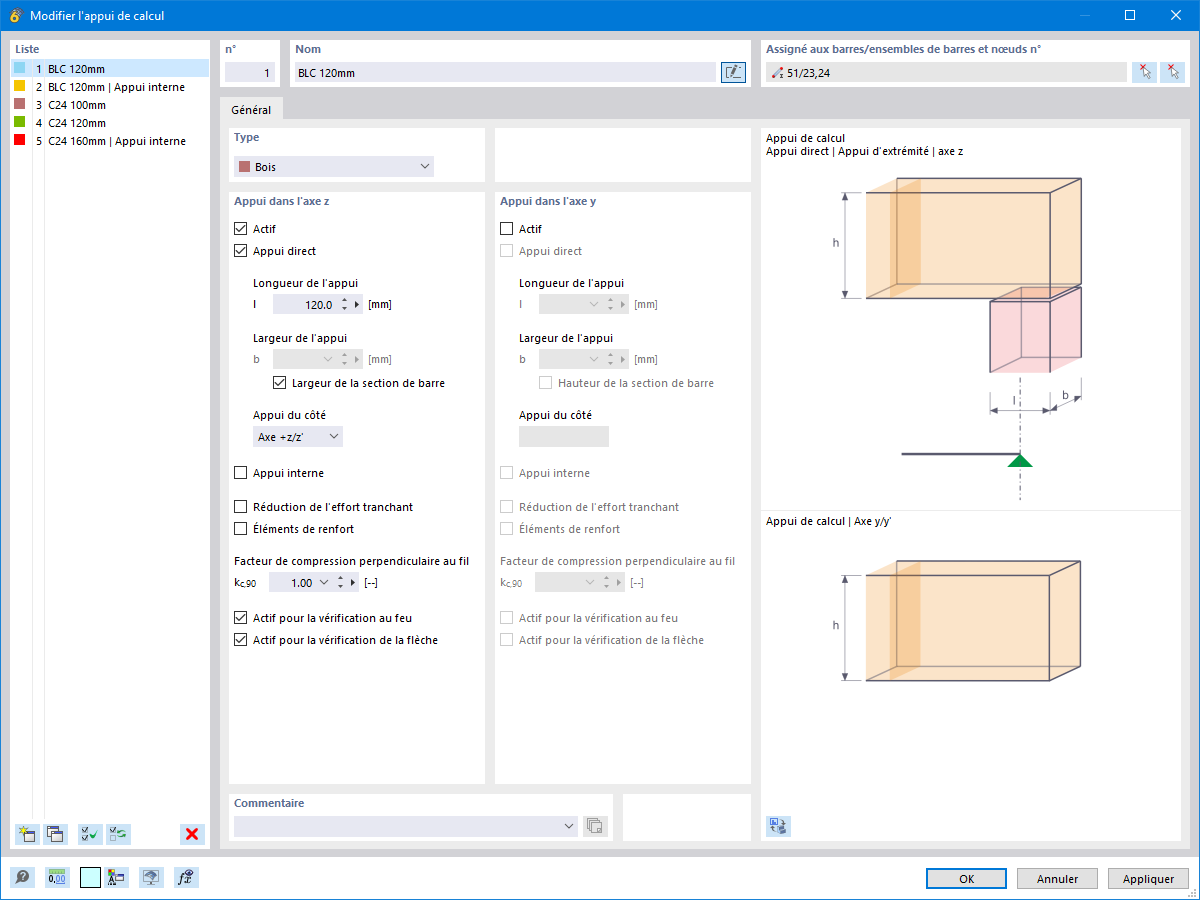Toggle diagram view icon below preview
Screen dimensions: 1200x900
click(778, 826)
